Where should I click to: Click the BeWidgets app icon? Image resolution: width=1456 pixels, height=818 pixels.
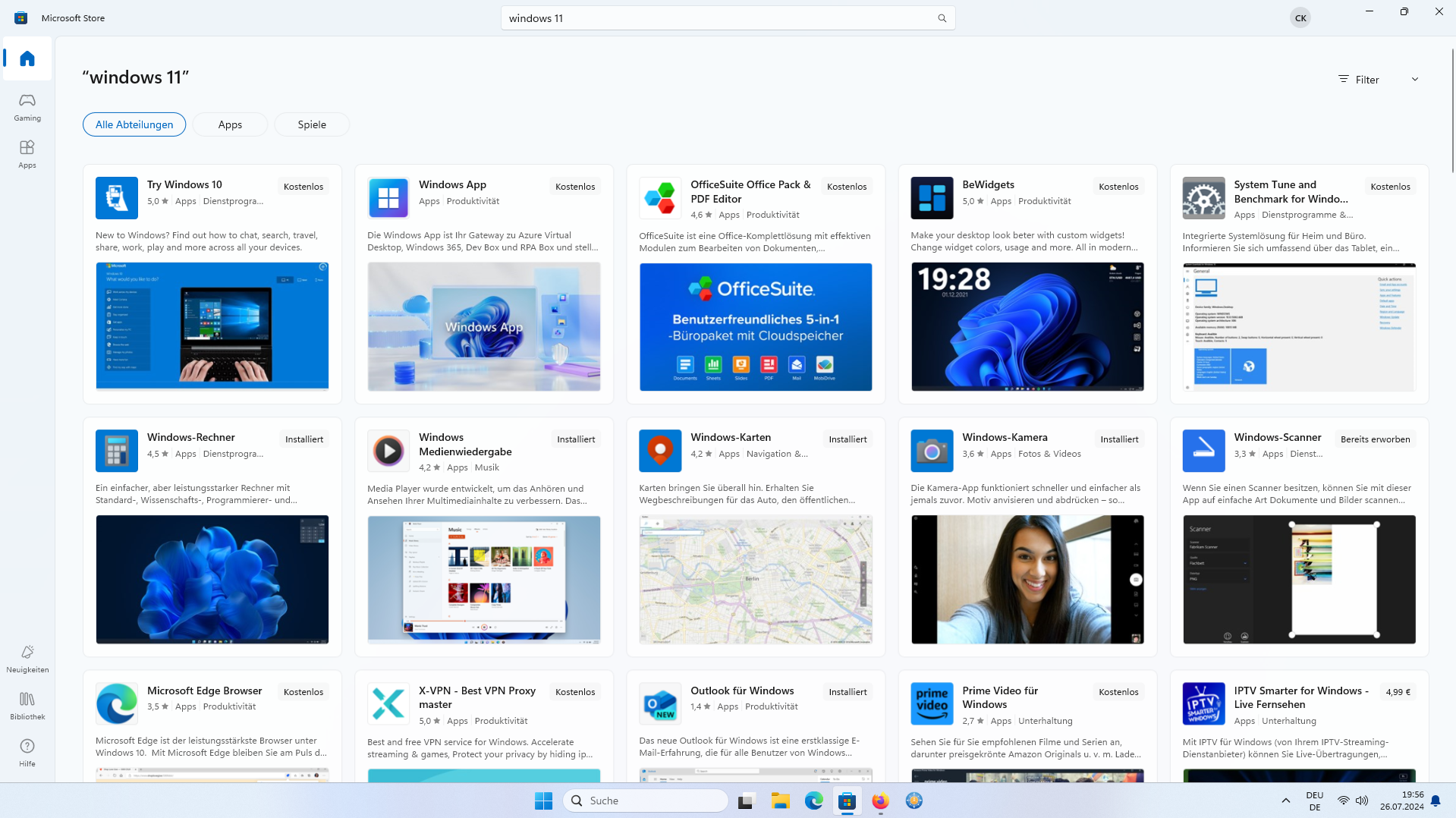(x=932, y=198)
